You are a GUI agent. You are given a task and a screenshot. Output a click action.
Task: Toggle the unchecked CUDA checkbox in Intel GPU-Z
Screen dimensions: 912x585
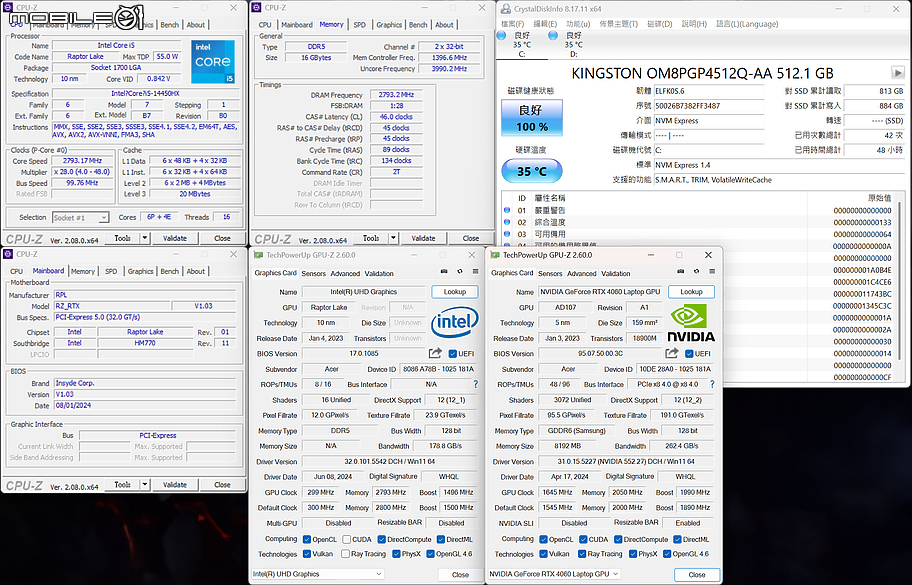[347, 540]
